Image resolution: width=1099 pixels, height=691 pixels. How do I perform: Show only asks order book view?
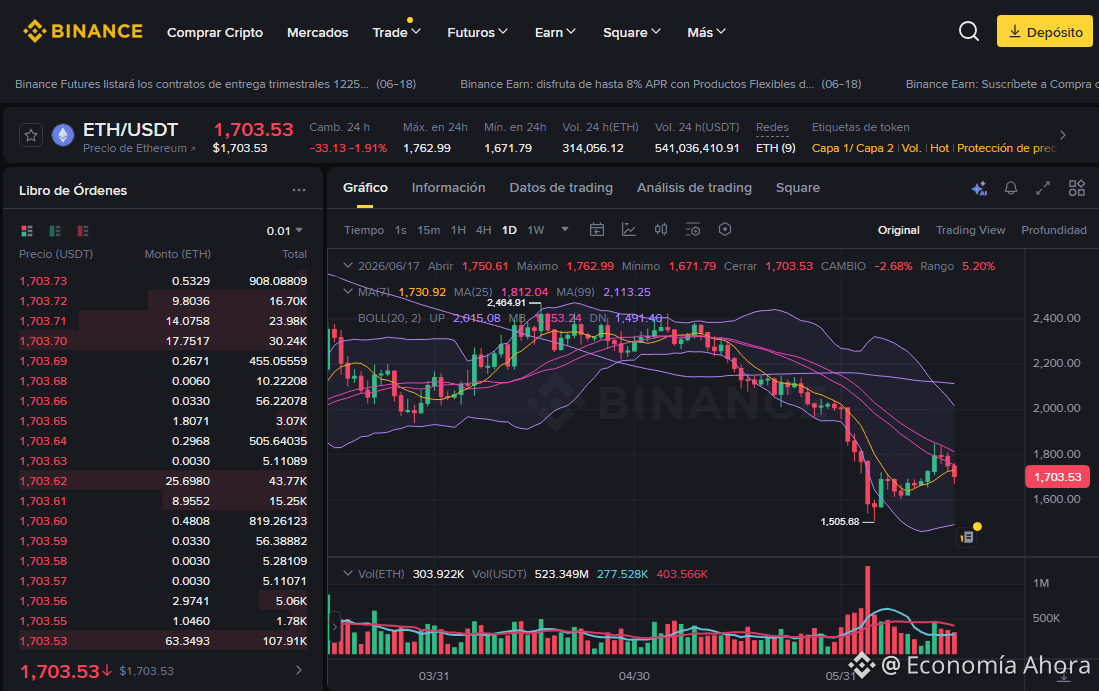click(x=83, y=231)
